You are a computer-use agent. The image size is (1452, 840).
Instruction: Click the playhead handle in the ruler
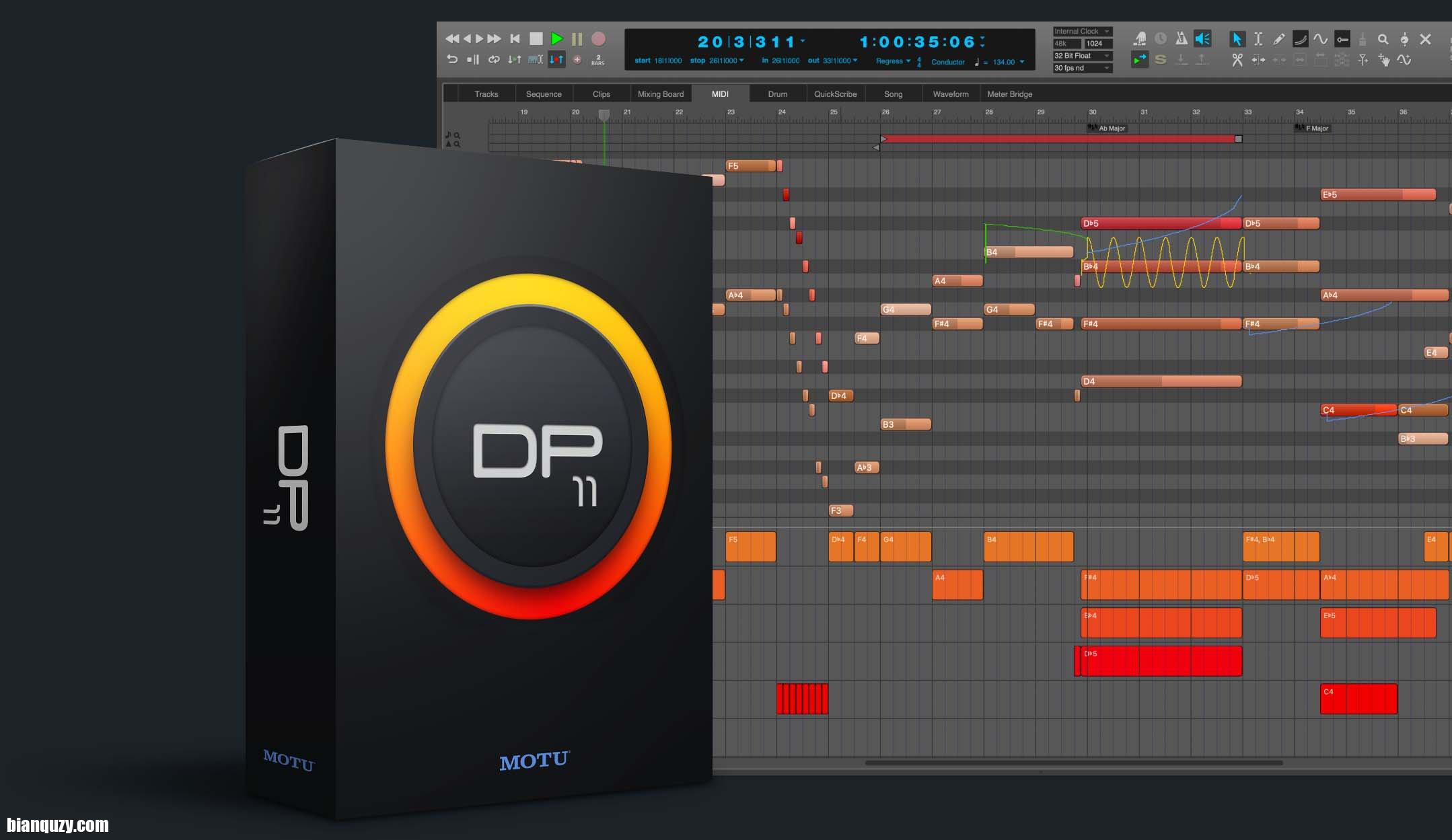click(x=604, y=116)
